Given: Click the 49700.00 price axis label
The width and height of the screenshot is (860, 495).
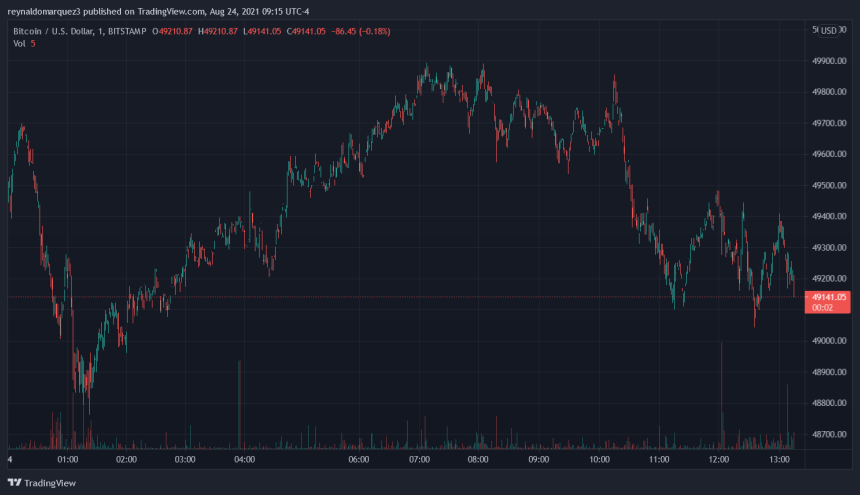Looking at the screenshot, I should pos(829,123).
